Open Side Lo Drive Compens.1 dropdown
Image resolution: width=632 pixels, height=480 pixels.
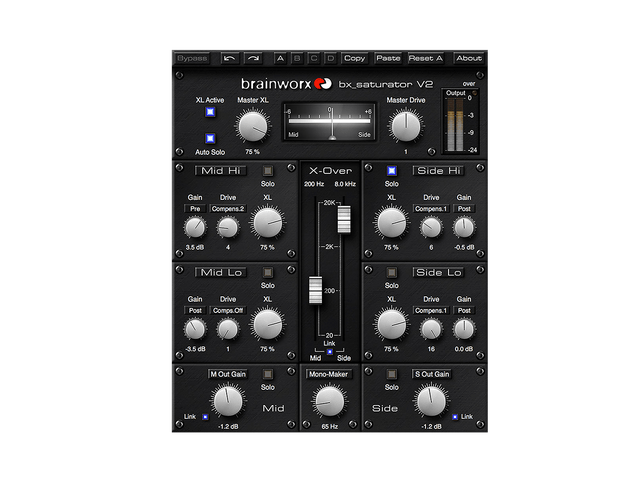tap(431, 311)
